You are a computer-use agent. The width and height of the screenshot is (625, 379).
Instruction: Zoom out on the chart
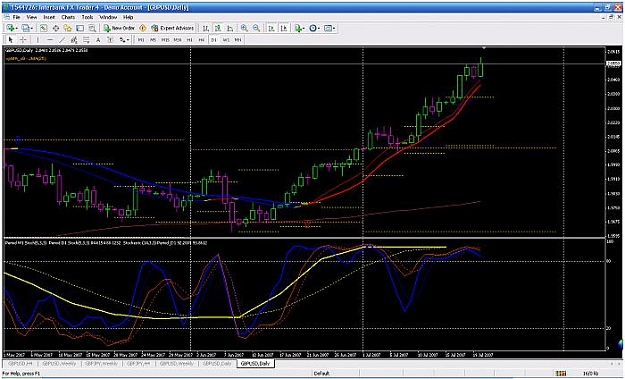(x=256, y=28)
